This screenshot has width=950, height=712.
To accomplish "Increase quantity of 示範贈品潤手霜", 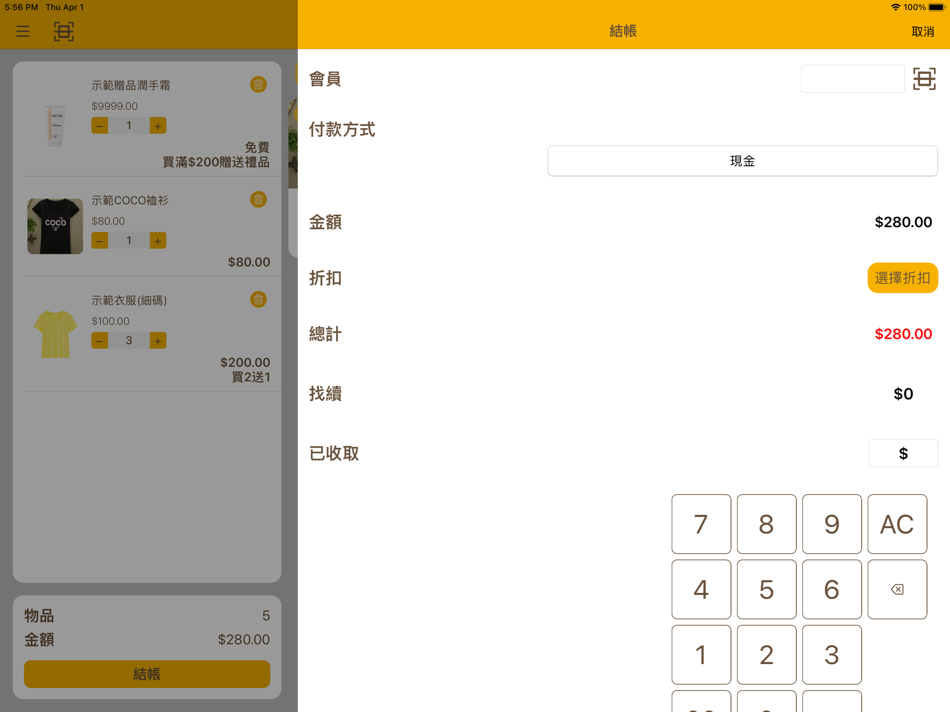I will click(158, 126).
